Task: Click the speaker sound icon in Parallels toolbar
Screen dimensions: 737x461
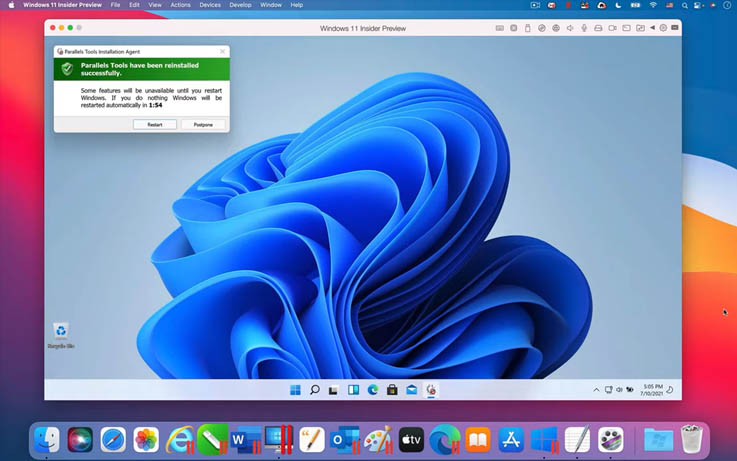Action: click(570, 28)
